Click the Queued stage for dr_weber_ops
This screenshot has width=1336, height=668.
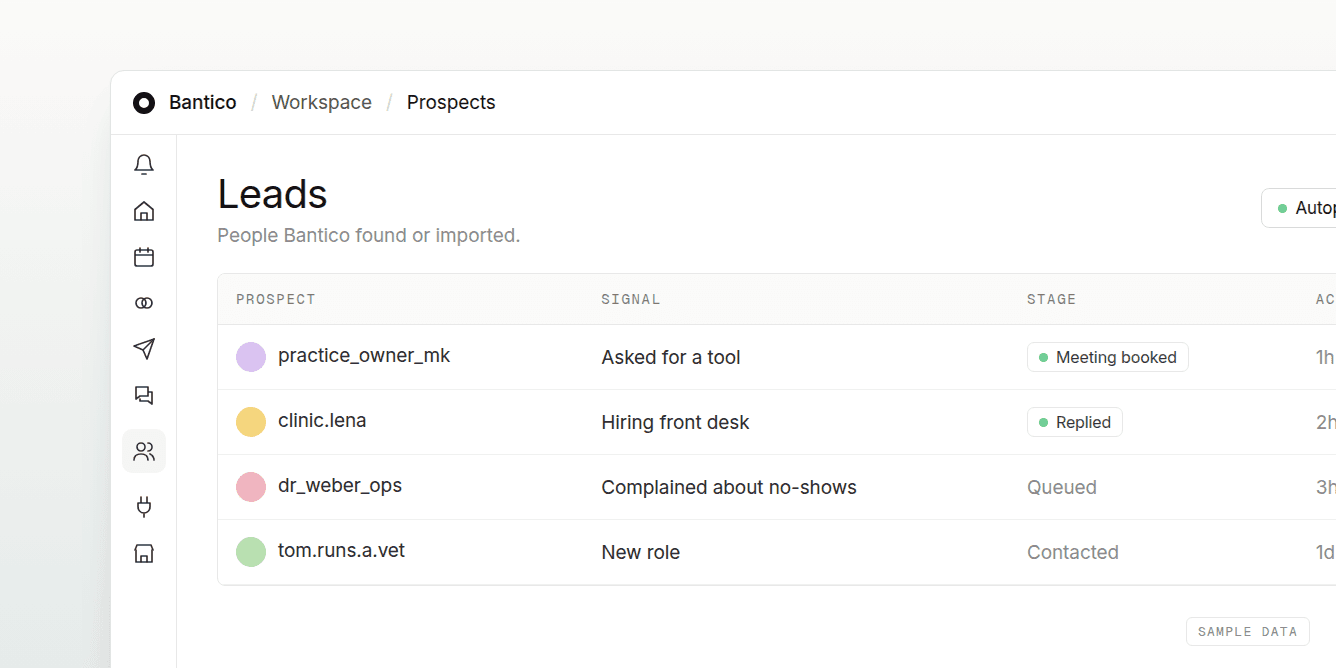(x=1062, y=487)
